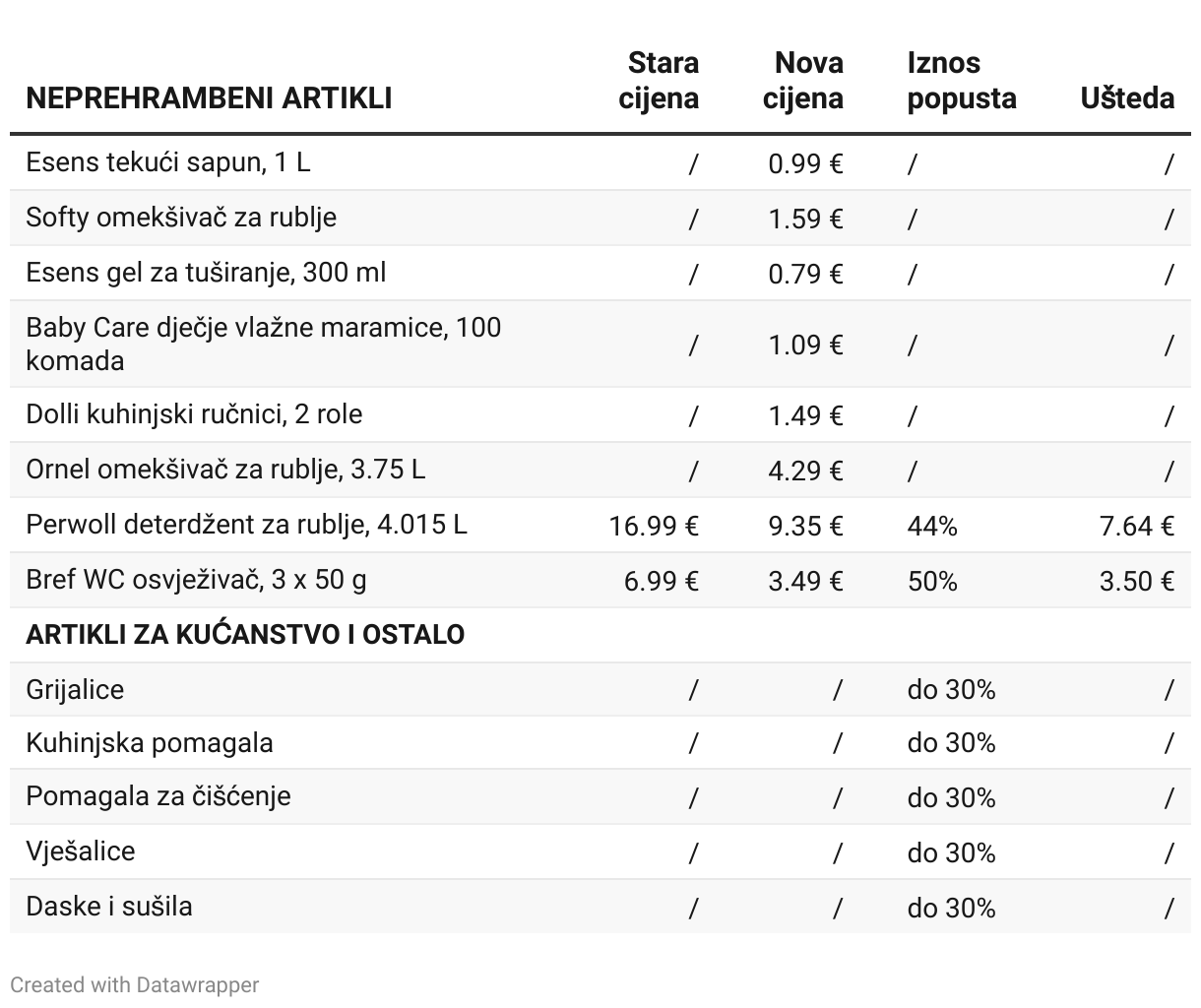Click the Ušteda column header
The width and height of the screenshot is (1201, 1008).
pos(1127,98)
